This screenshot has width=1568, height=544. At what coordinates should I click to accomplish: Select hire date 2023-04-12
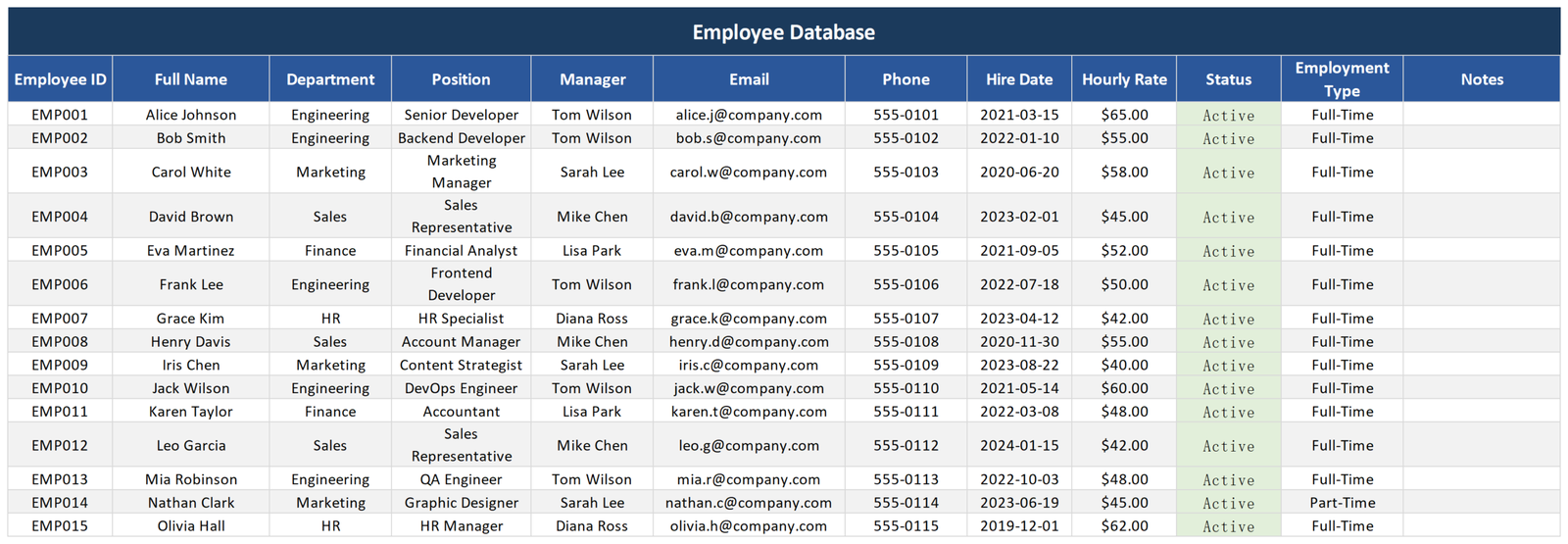point(1019,319)
